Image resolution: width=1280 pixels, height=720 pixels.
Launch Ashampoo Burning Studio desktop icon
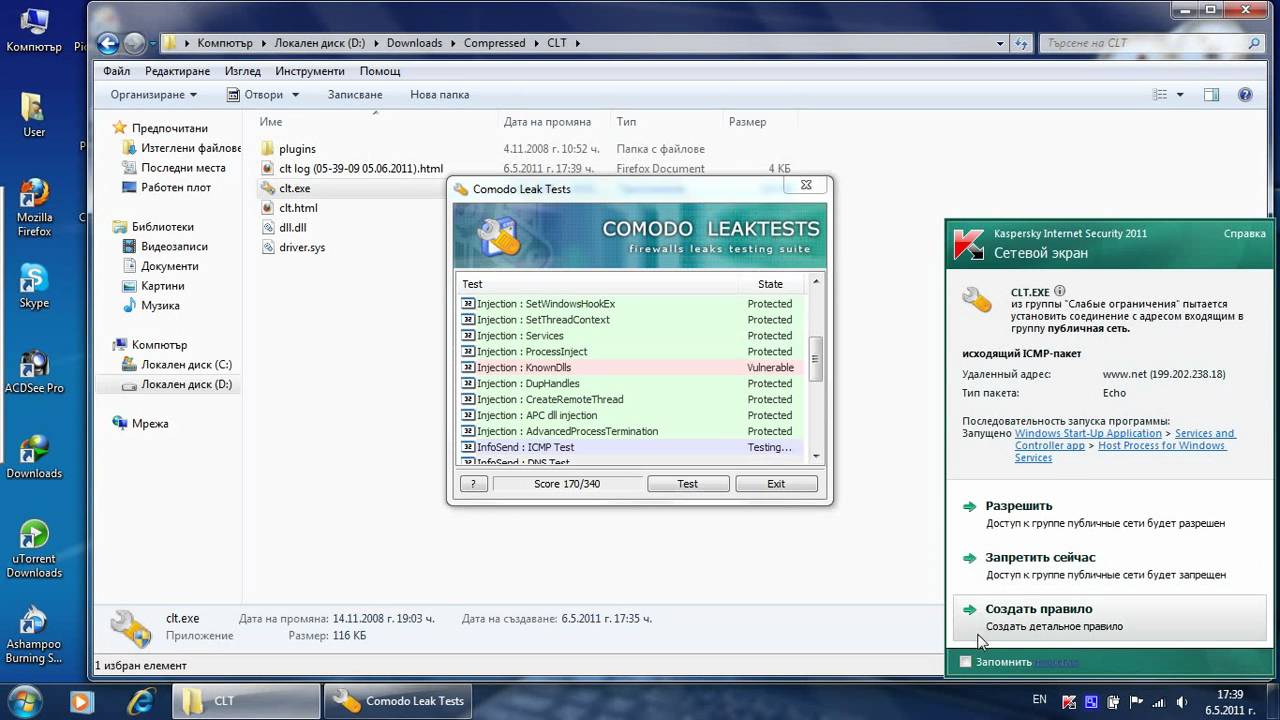(x=34, y=634)
